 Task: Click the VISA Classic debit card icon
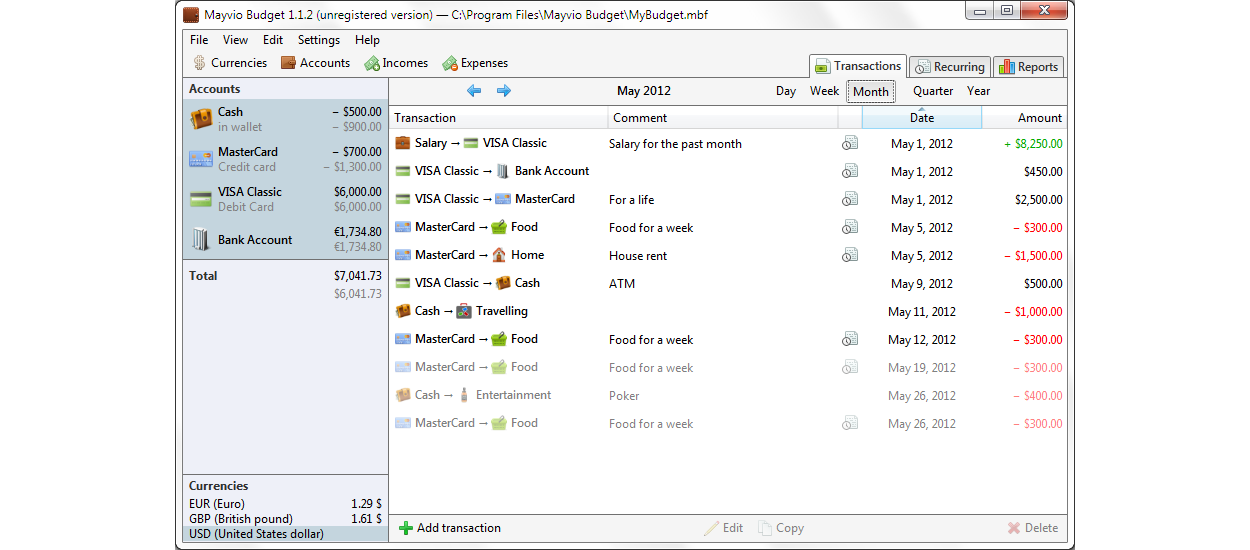click(201, 199)
